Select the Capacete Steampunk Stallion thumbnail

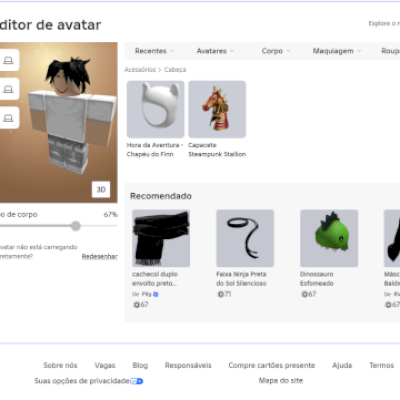[x=217, y=109]
